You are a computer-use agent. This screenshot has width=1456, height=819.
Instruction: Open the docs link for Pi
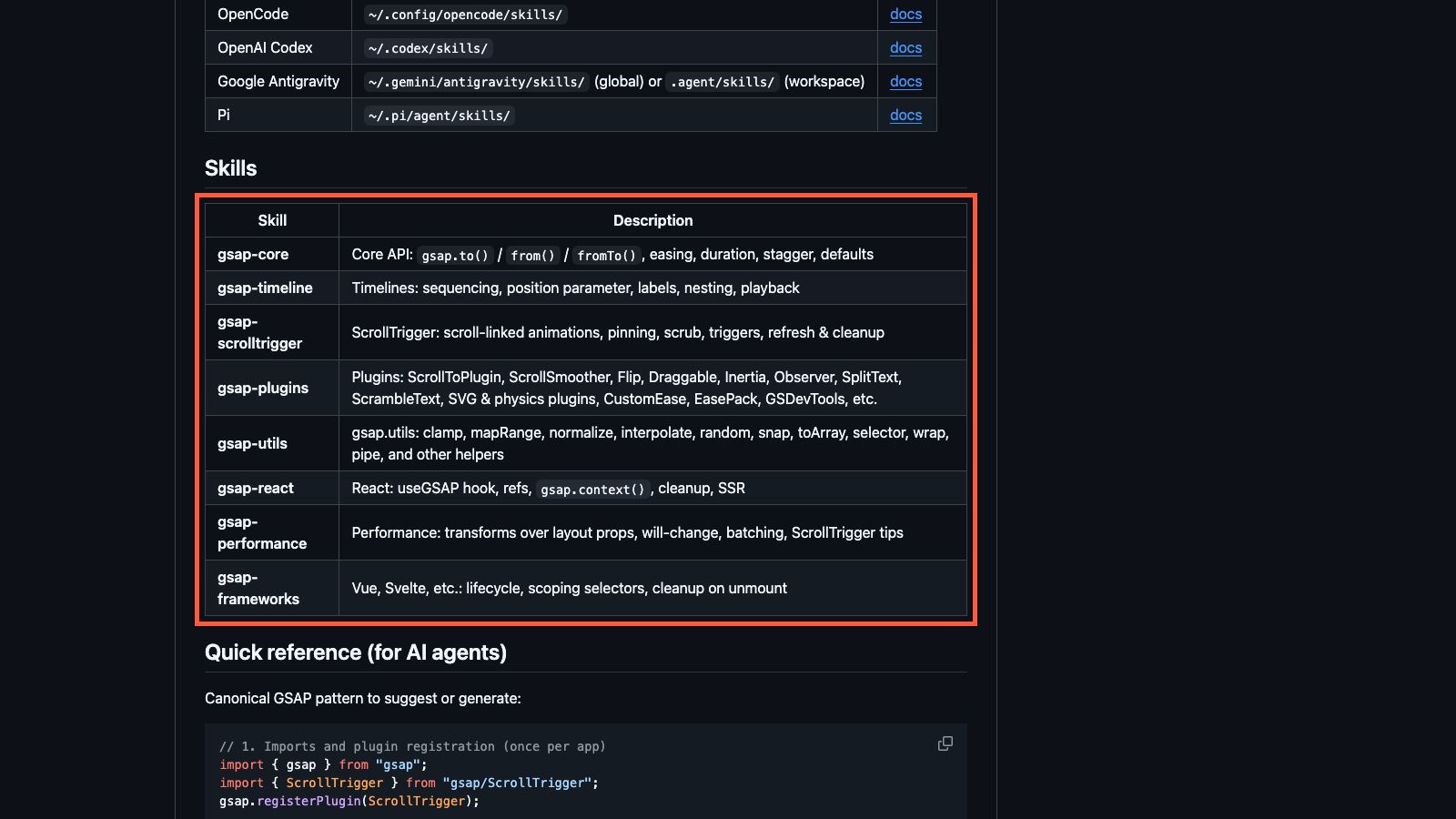click(905, 116)
